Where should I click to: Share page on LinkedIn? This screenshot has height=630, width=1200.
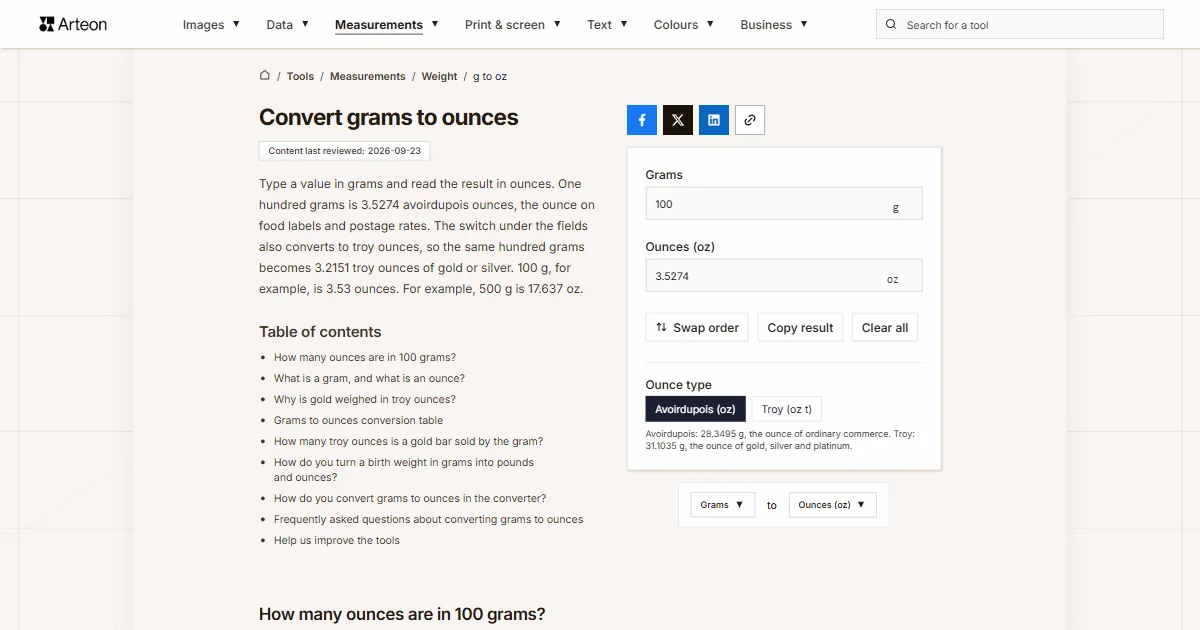coord(714,120)
